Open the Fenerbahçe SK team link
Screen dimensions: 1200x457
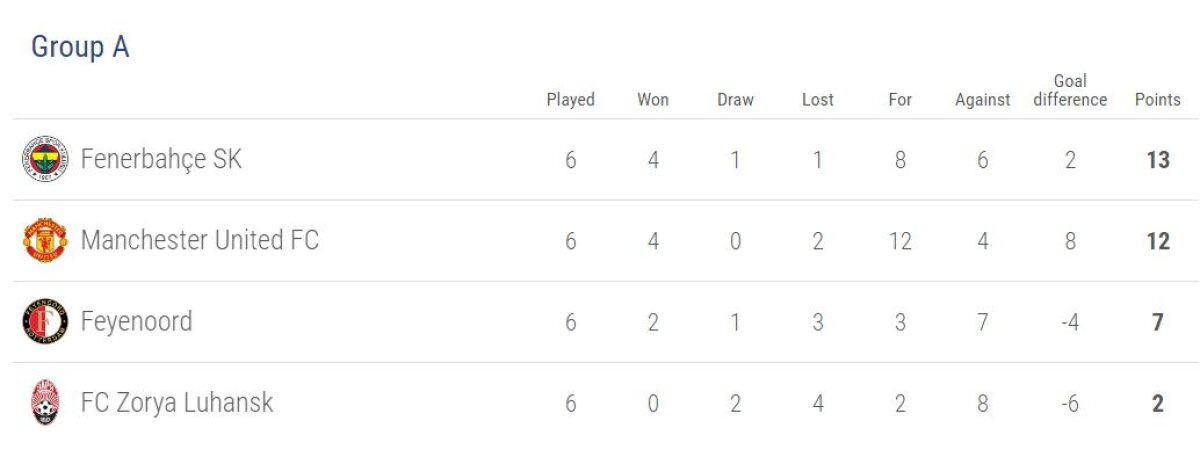pos(161,159)
